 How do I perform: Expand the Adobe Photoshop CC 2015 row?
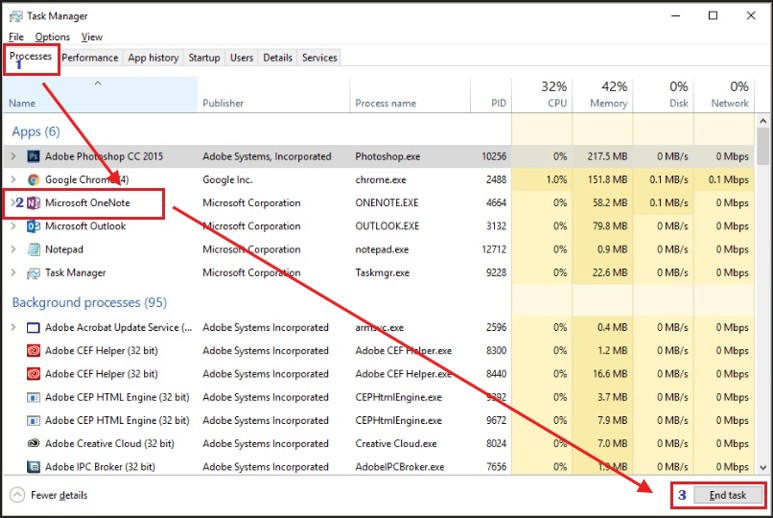click(13, 156)
